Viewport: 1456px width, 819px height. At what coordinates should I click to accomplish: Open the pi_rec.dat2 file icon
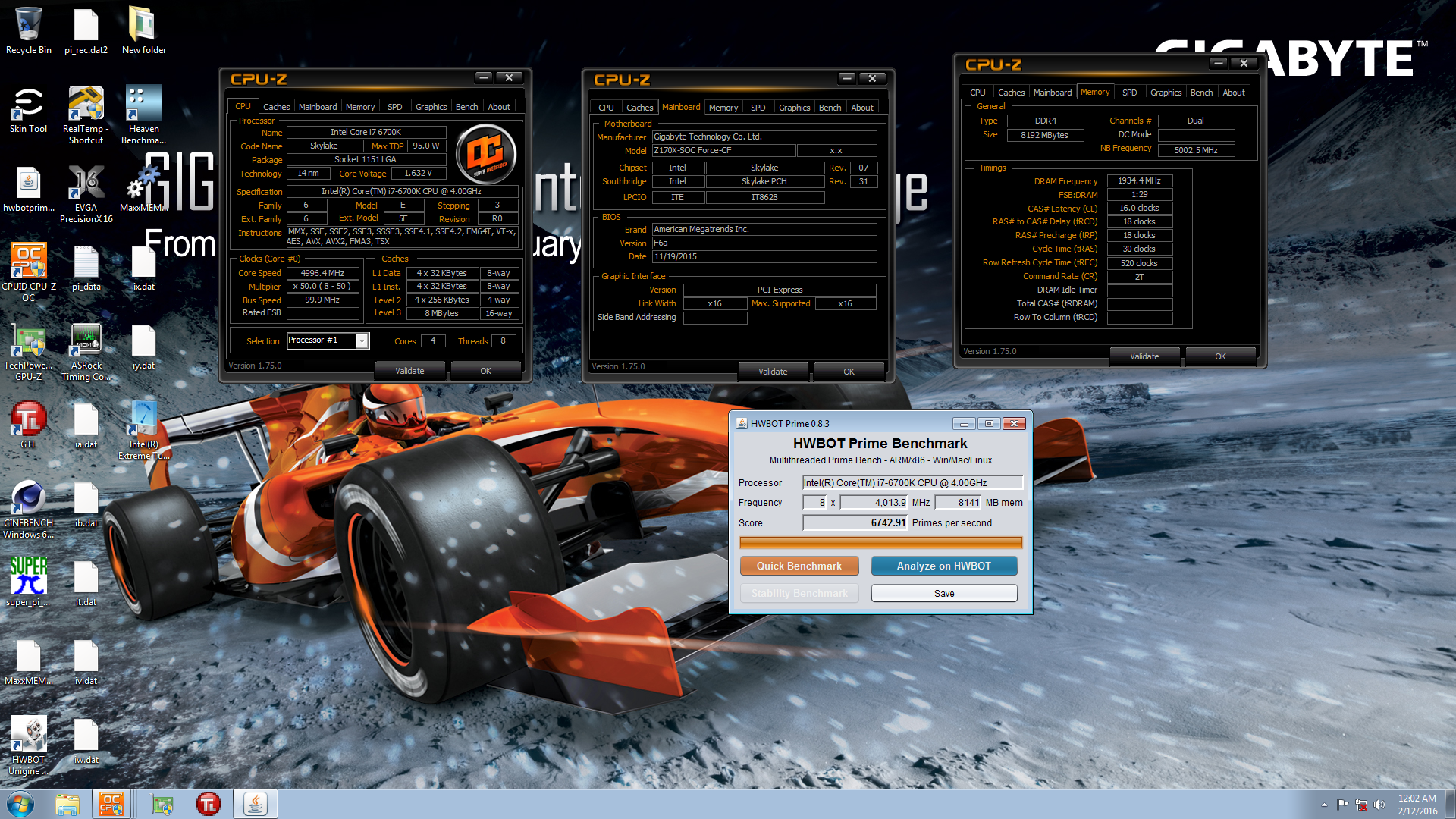(x=86, y=30)
